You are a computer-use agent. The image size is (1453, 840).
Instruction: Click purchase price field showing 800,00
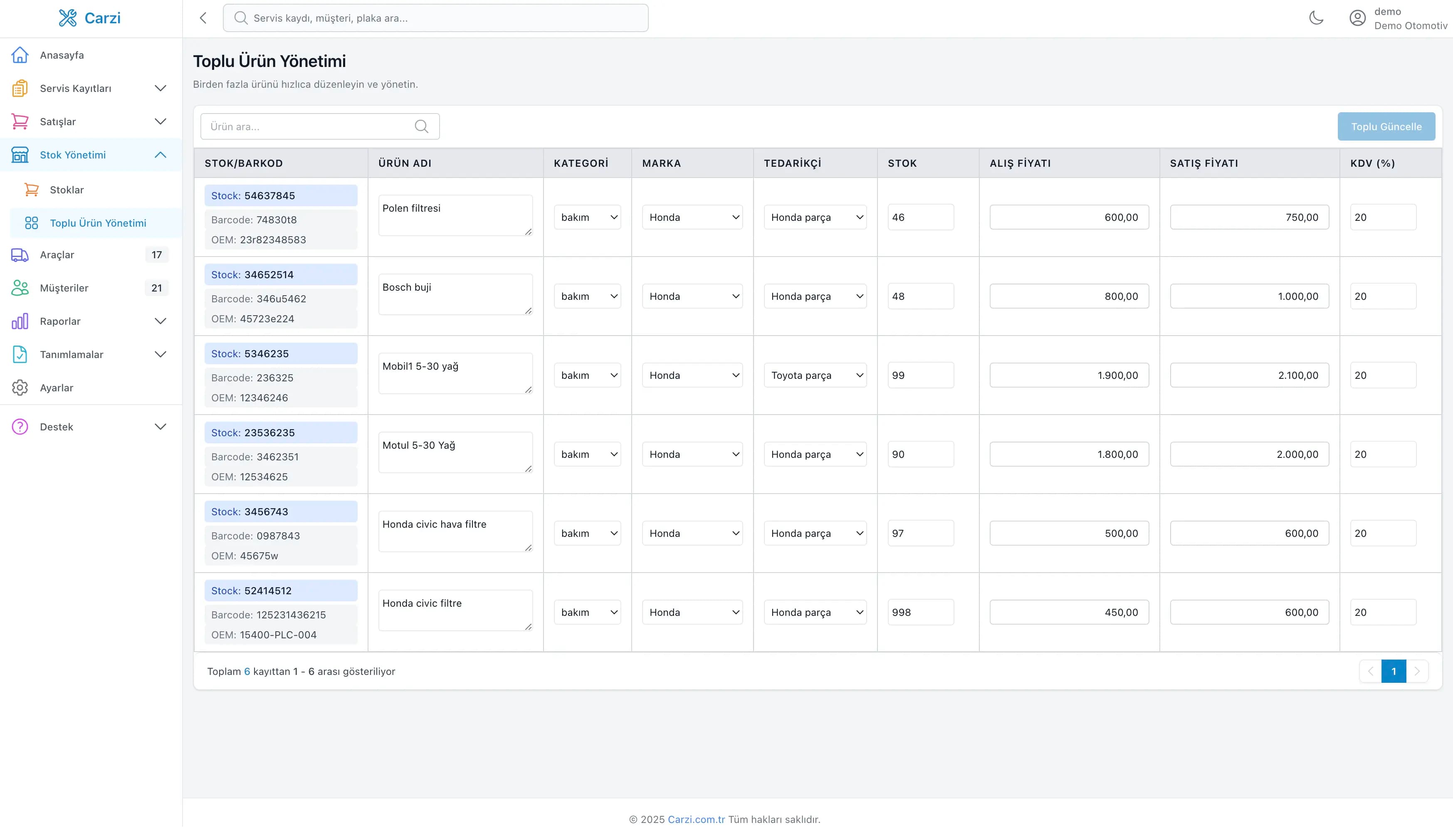pyautogui.click(x=1069, y=296)
